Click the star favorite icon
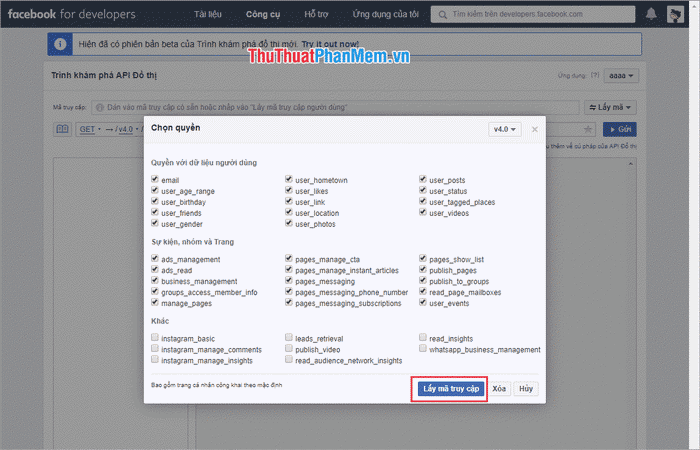 click(588, 129)
